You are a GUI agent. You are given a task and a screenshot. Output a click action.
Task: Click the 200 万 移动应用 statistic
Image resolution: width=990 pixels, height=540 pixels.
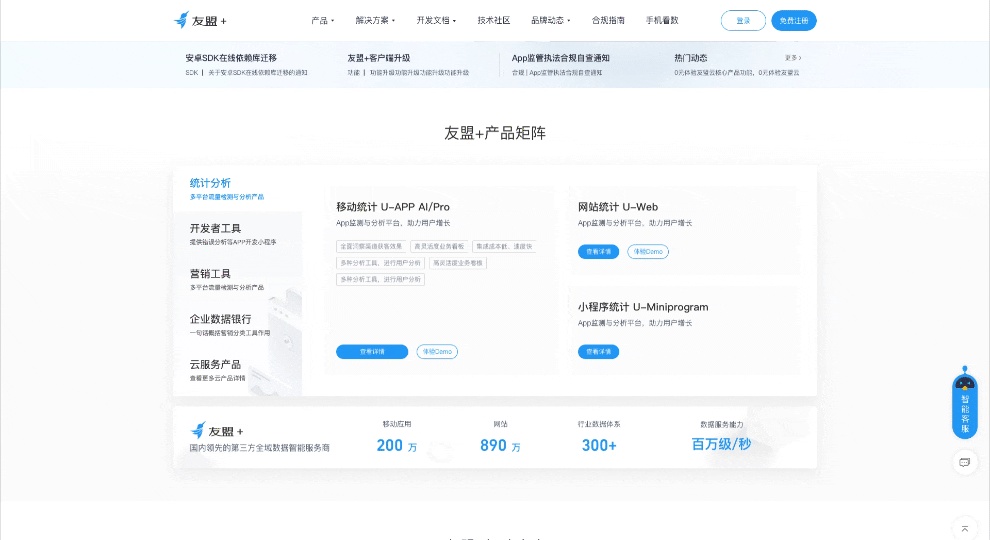coord(397,437)
